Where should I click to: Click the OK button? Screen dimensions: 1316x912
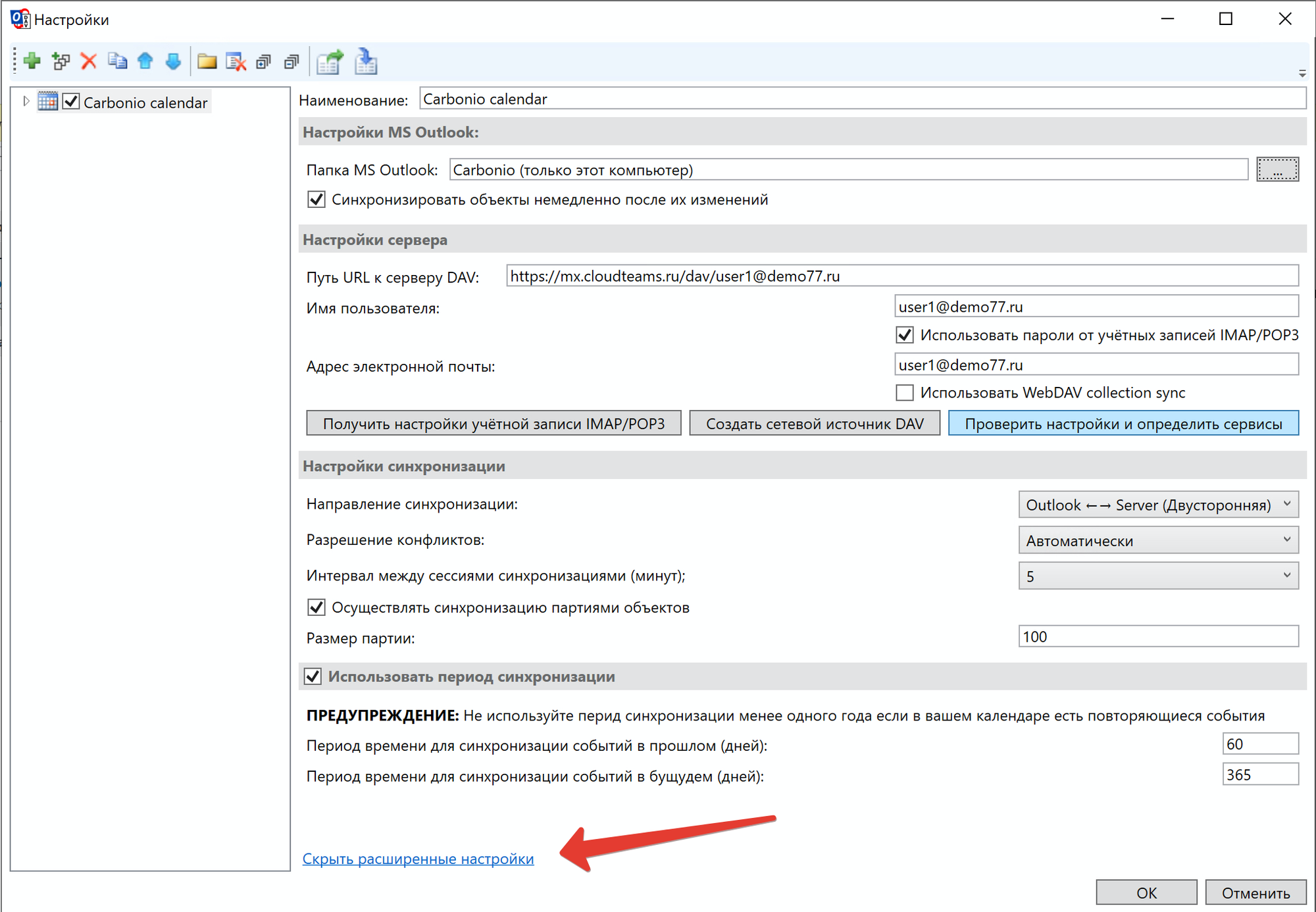click(1146, 893)
